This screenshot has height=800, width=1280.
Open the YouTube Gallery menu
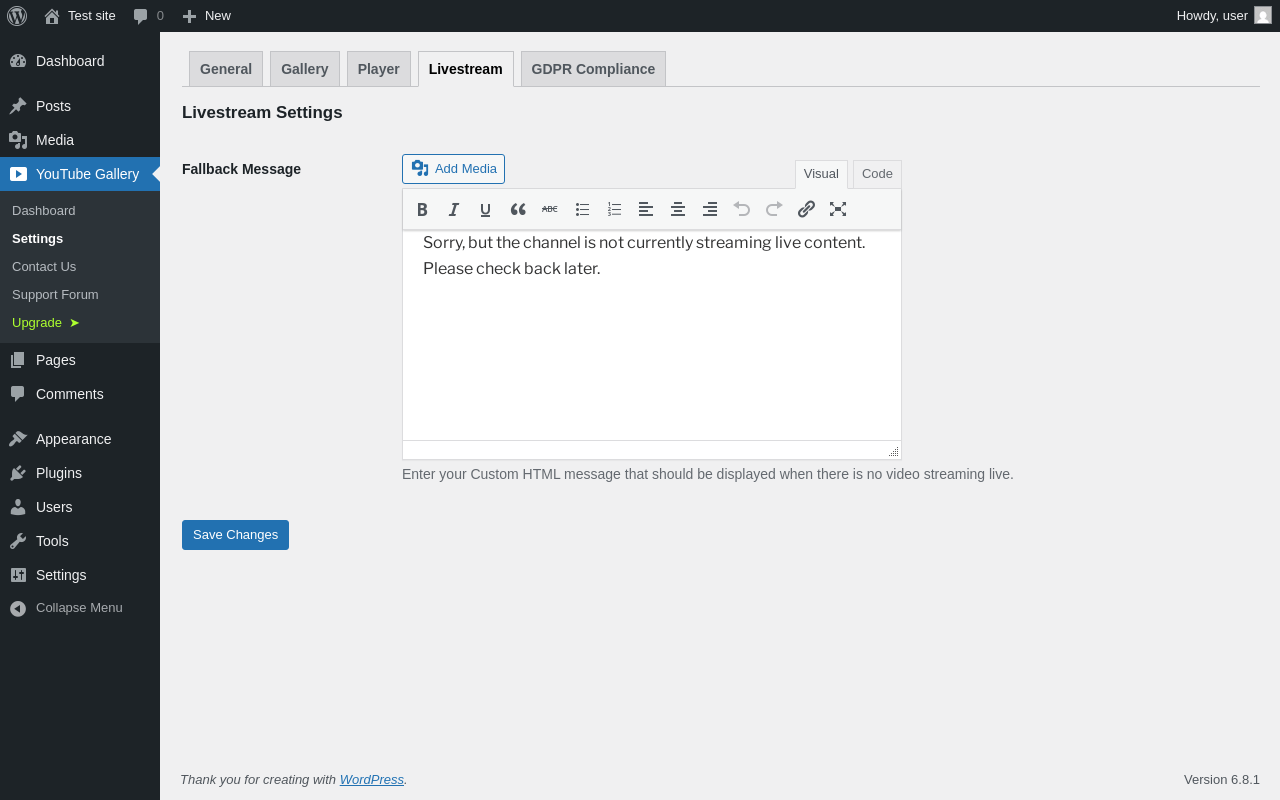pos(80,174)
